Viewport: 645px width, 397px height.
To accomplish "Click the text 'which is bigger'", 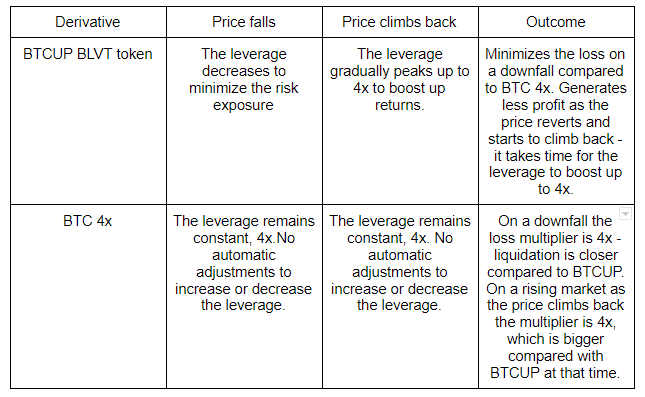I will coord(555,339).
